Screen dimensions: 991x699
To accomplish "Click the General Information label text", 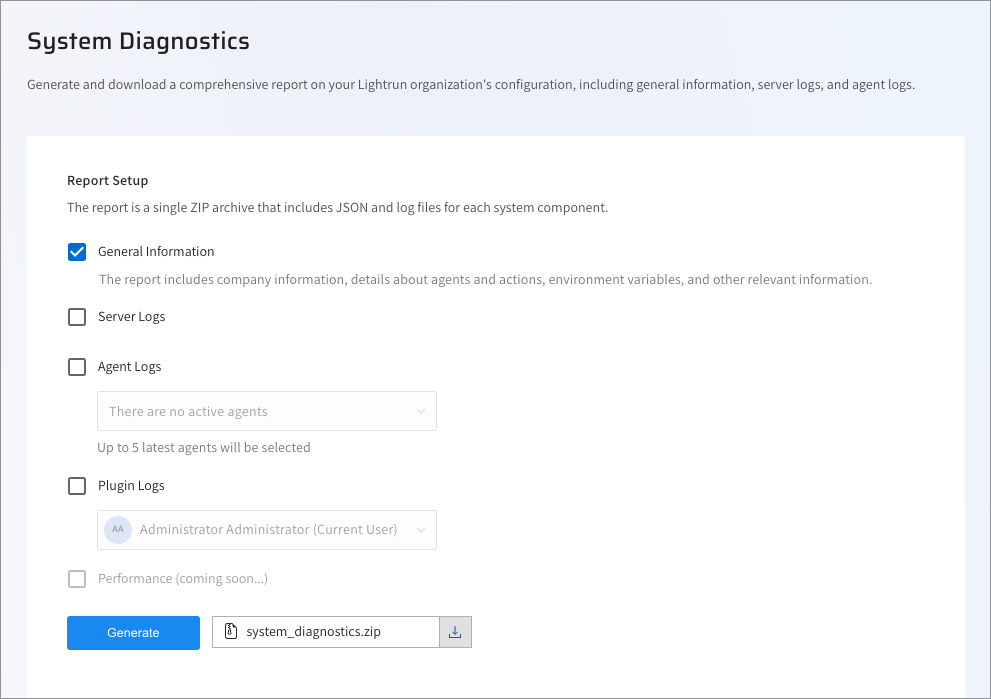I will 156,252.
